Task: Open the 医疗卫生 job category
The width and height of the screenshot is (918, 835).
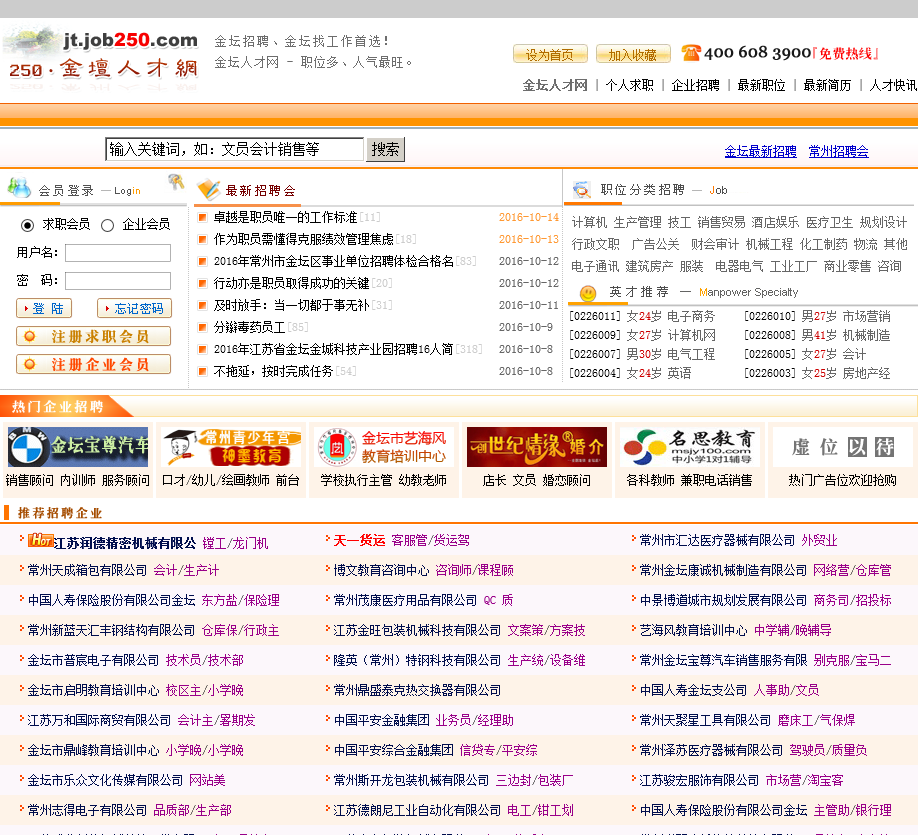Action: (x=830, y=223)
